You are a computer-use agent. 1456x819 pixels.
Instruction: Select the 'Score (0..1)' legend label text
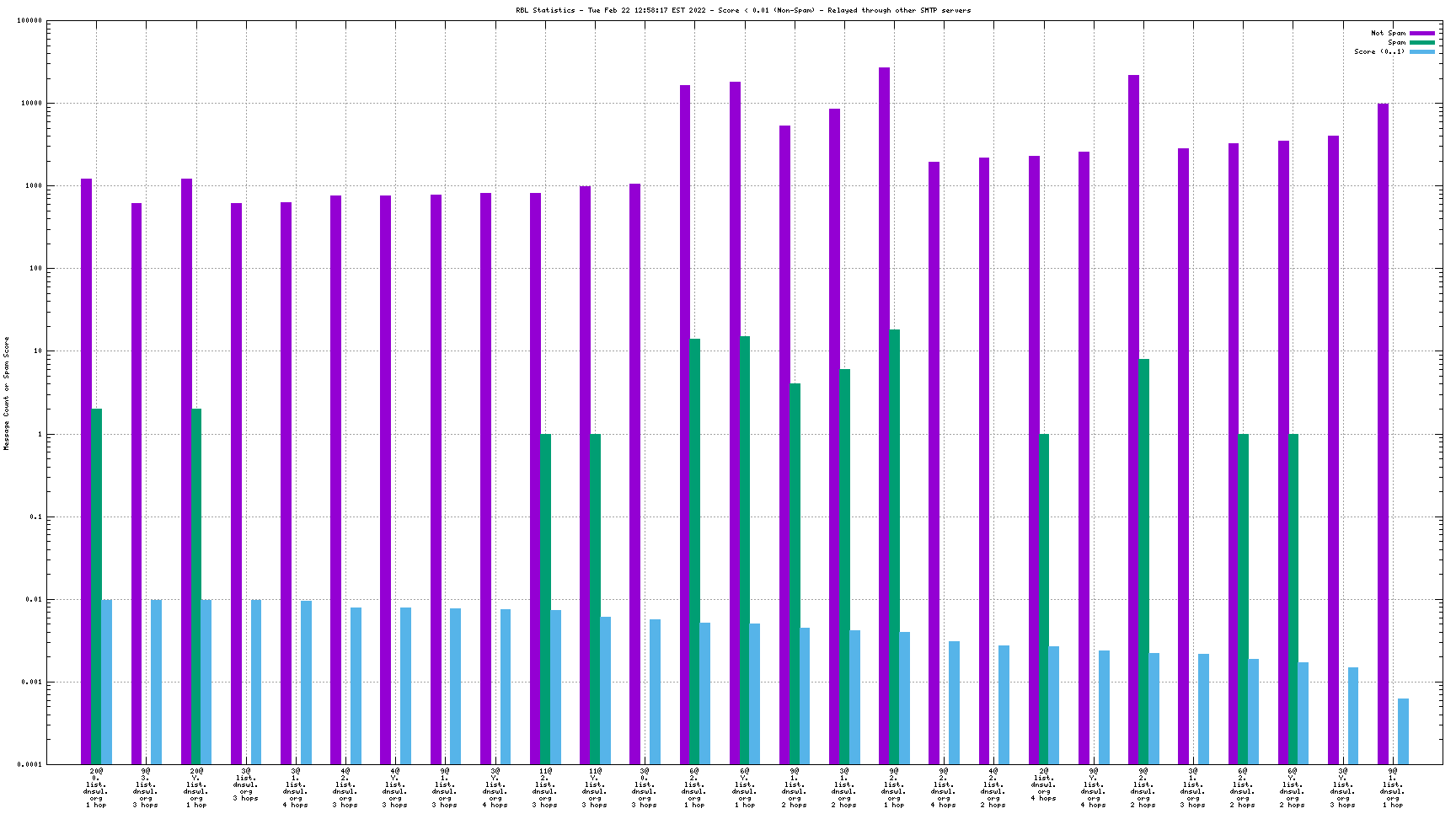tap(1379, 51)
